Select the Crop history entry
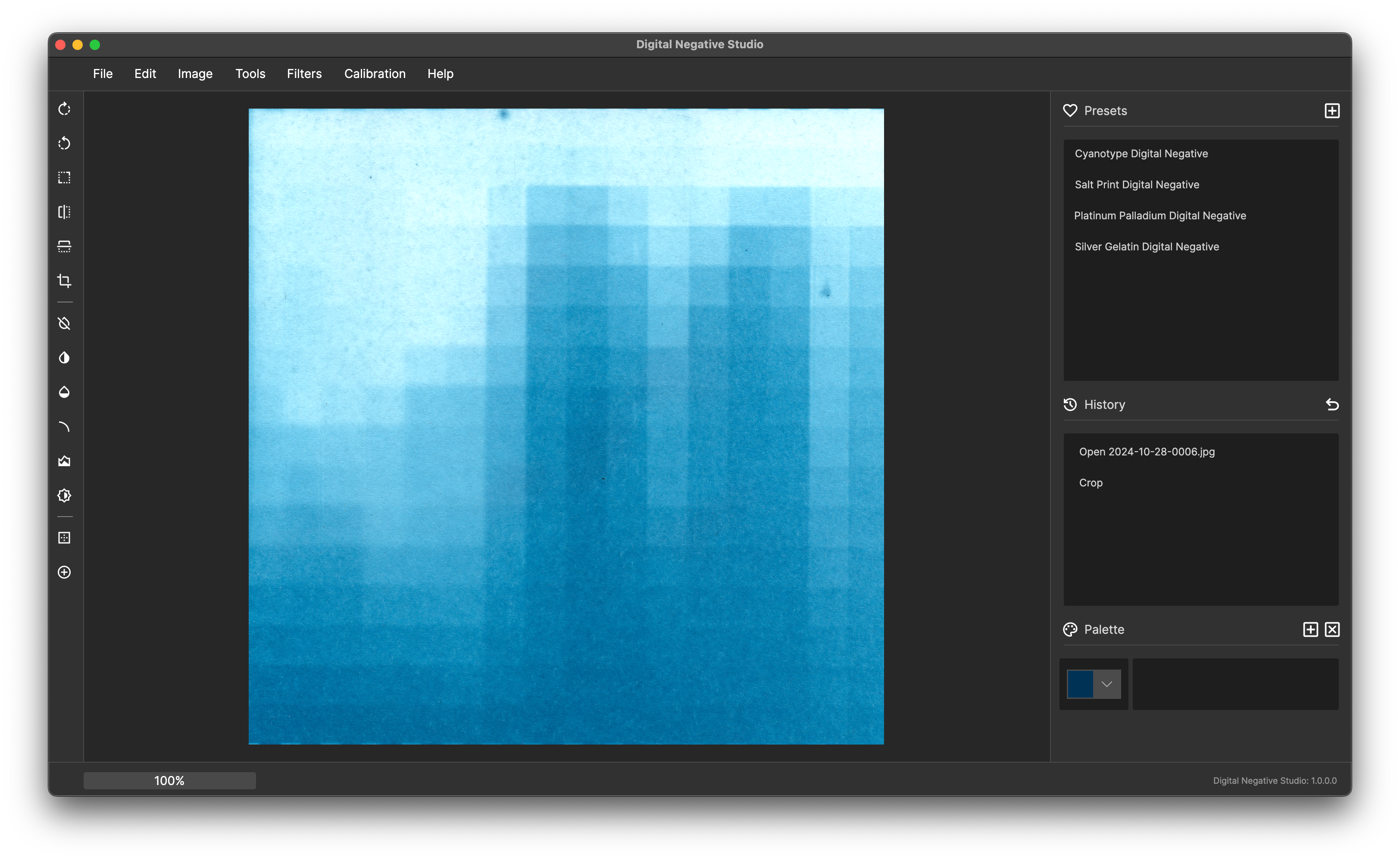The image size is (1400, 860). point(1090,483)
